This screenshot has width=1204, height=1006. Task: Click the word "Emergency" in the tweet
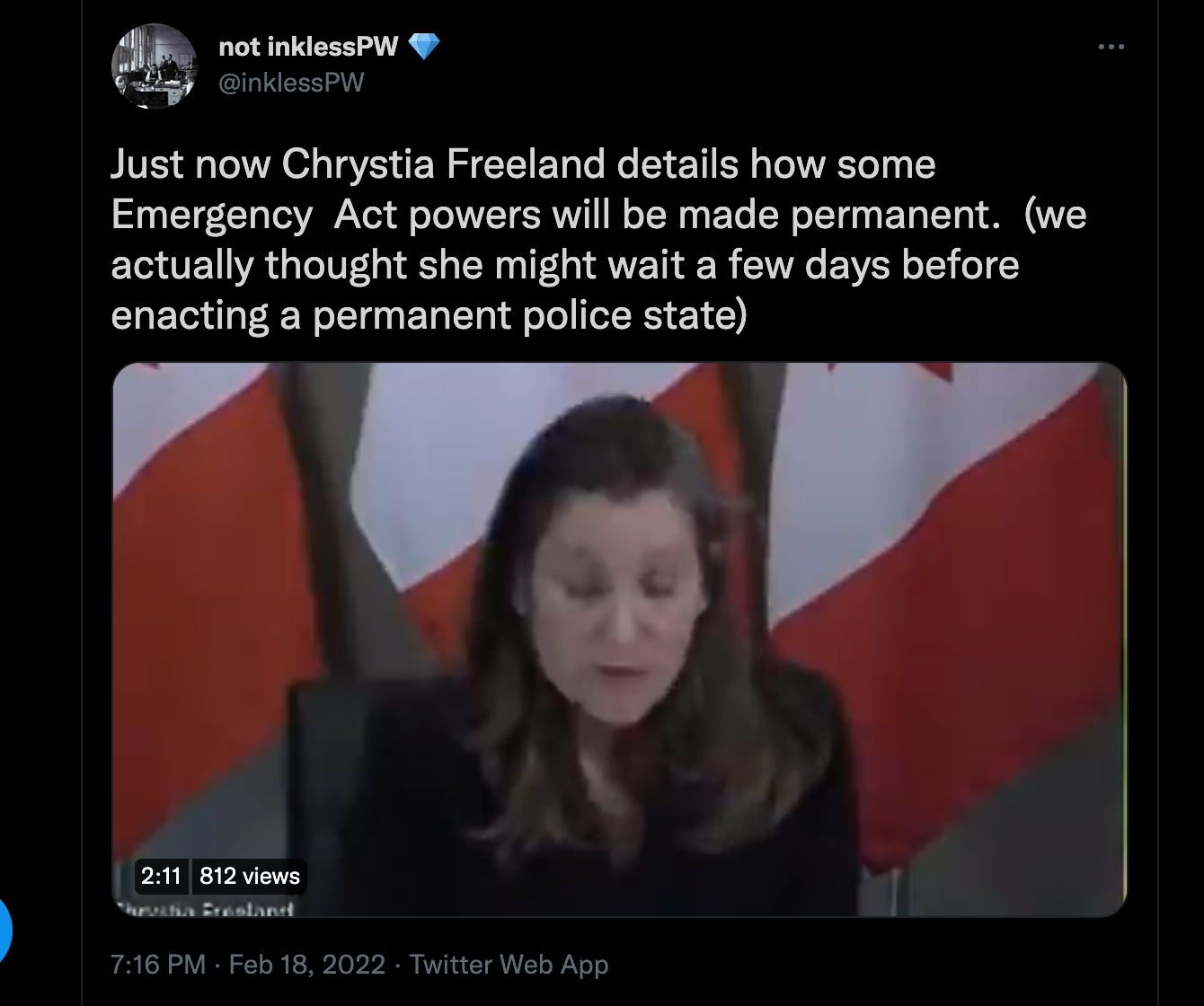(x=212, y=216)
